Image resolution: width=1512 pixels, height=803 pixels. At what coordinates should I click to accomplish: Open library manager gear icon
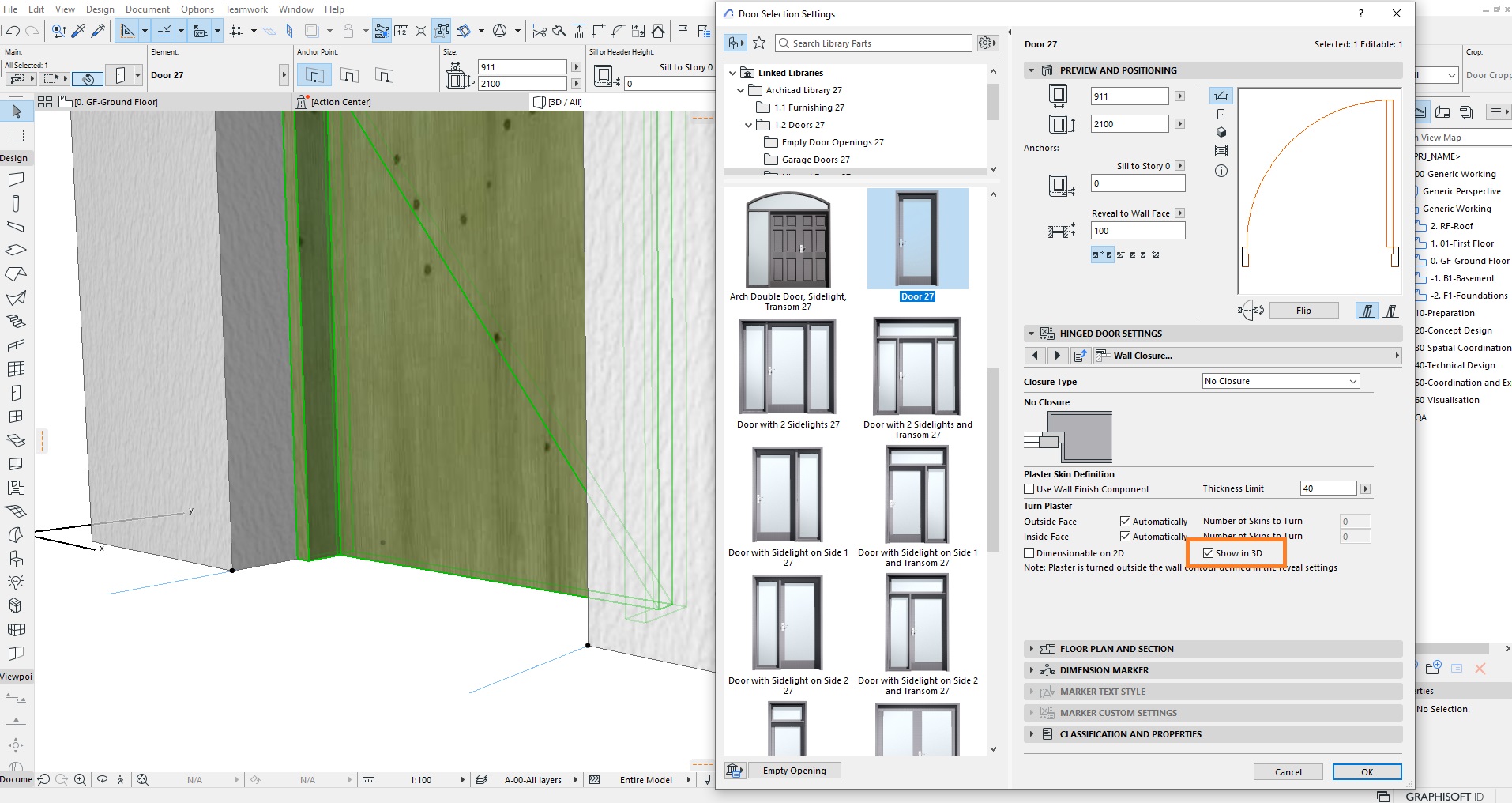(x=987, y=43)
